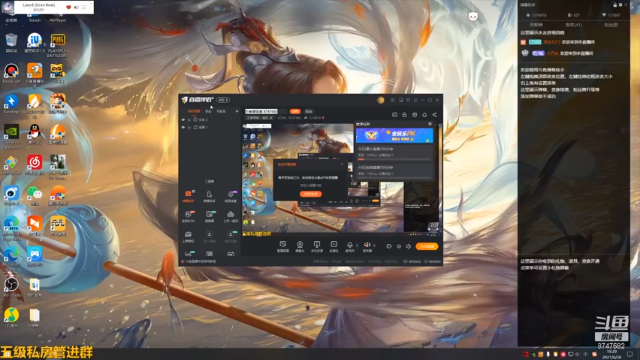Switch to the third scene tab
Viewport: 640px width, 360px height.
[x=221, y=111]
